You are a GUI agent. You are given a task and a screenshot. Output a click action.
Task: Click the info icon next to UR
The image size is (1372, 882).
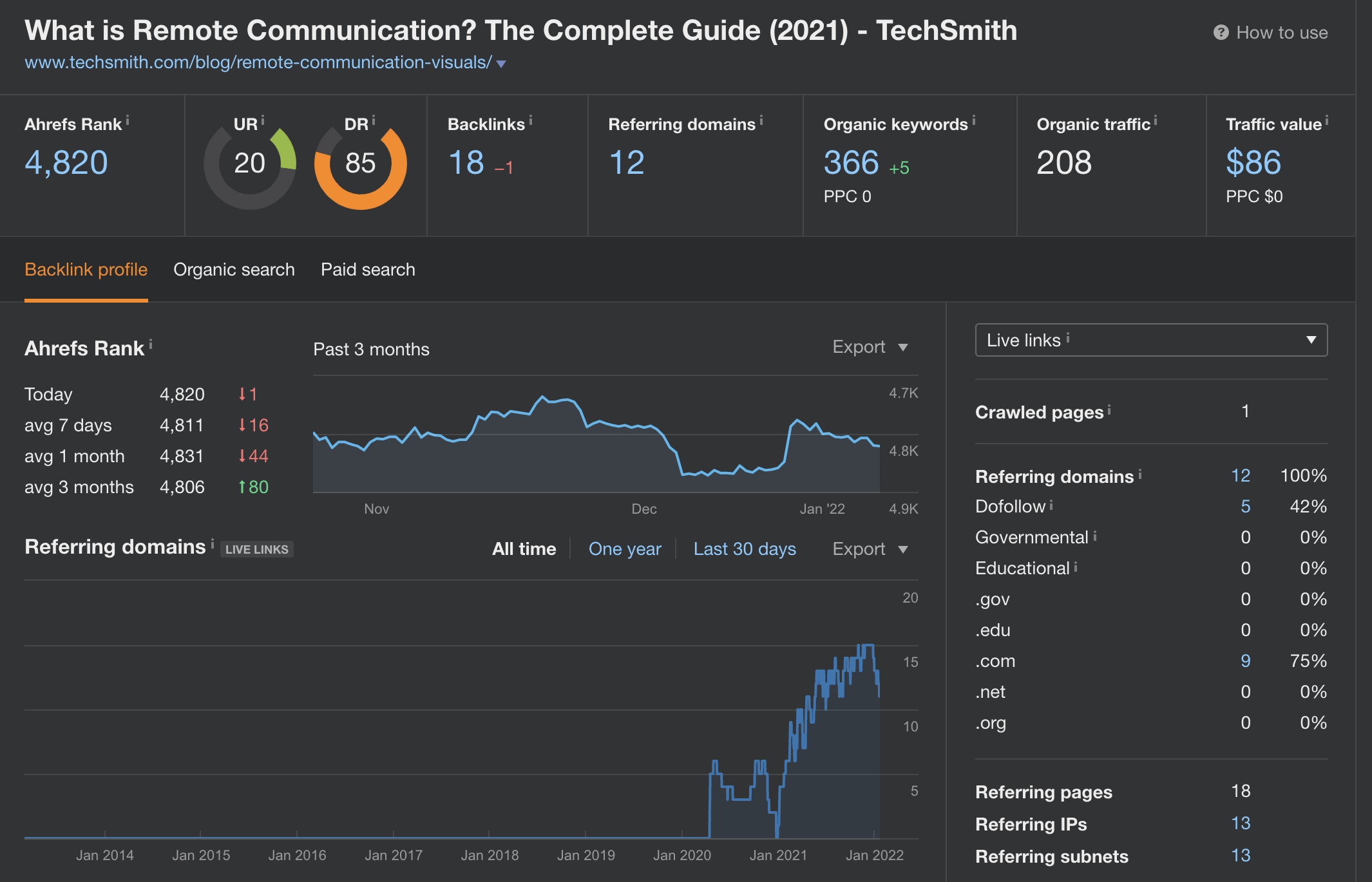(263, 120)
